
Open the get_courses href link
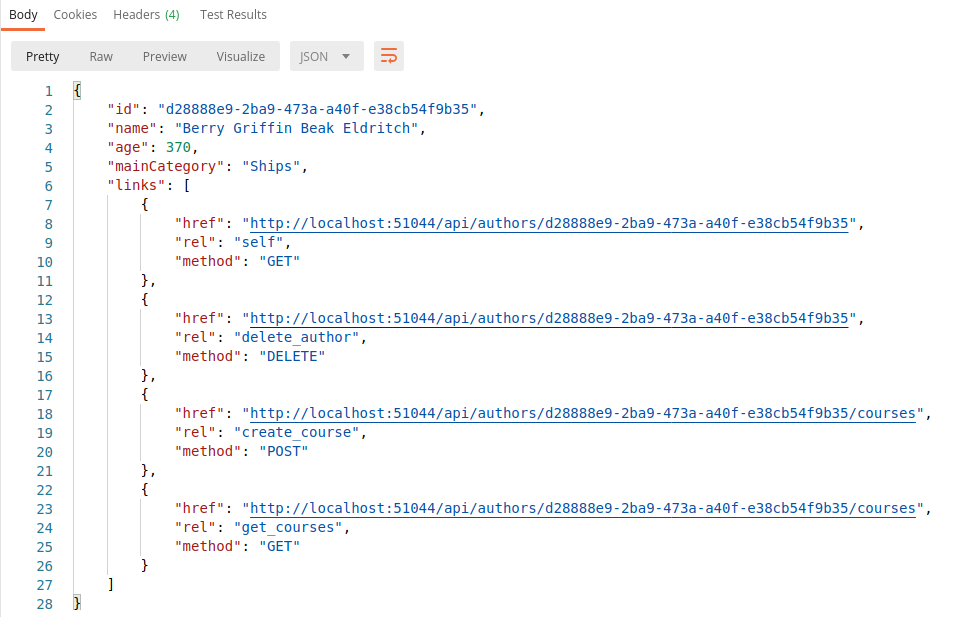(583, 508)
